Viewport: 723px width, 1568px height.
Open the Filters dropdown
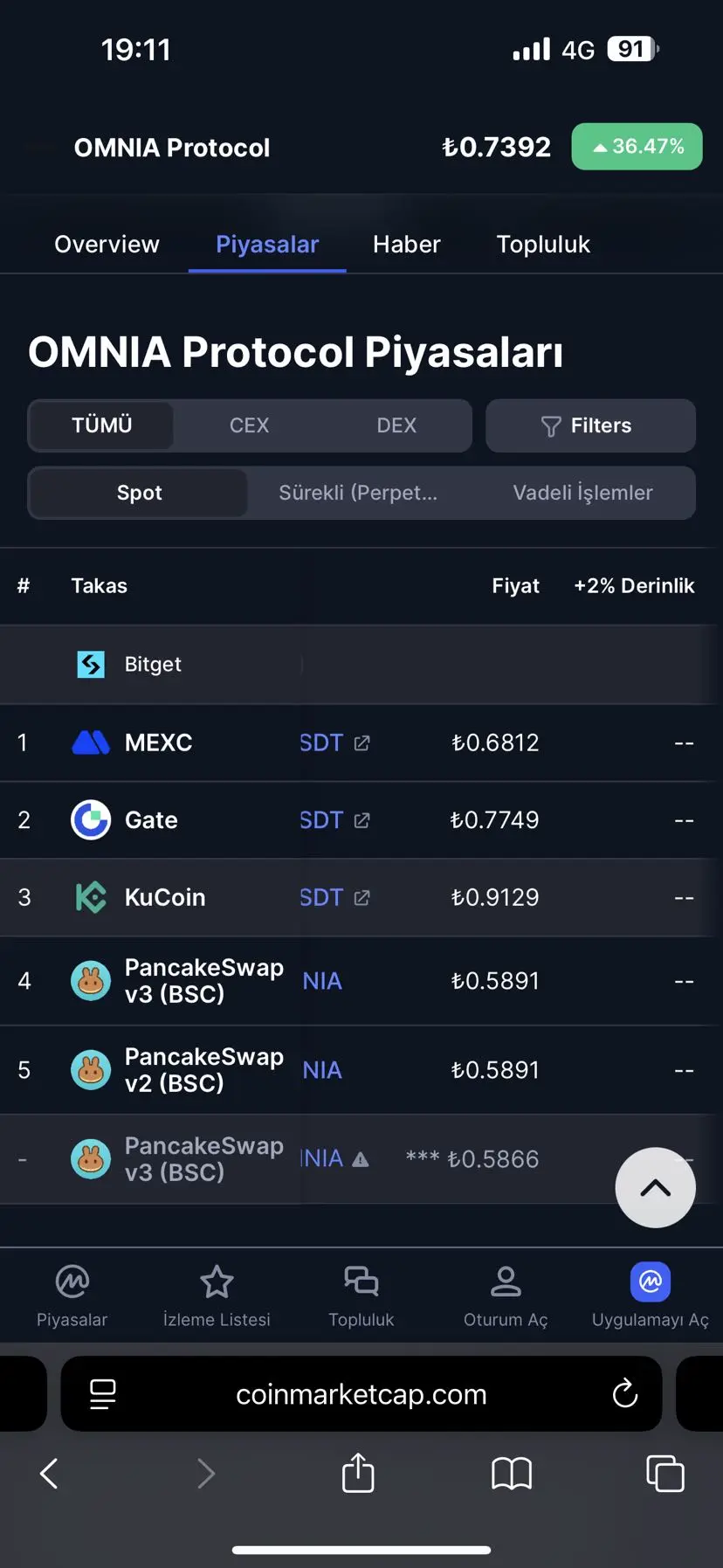pyautogui.click(x=590, y=425)
